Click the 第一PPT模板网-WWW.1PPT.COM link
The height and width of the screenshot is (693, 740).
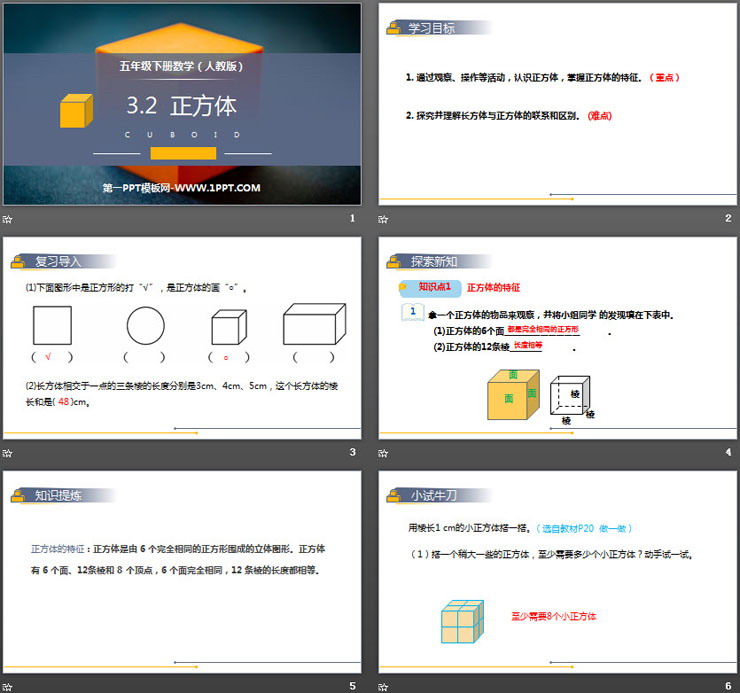click(x=181, y=187)
